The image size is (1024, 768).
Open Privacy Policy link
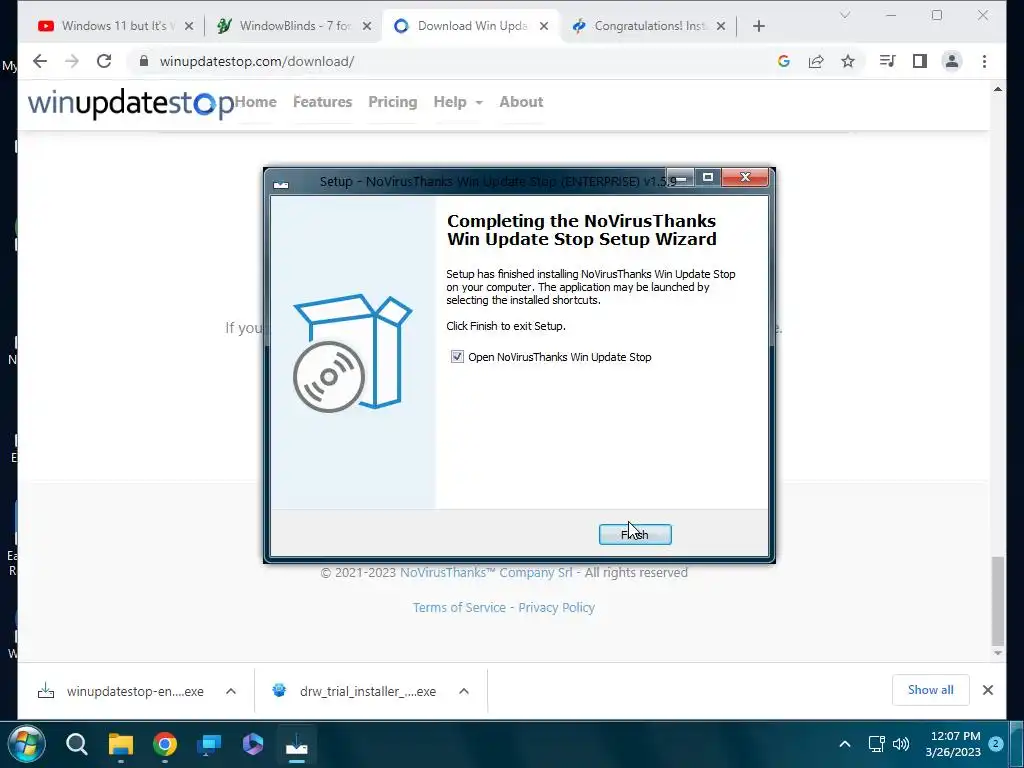coord(556,607)
